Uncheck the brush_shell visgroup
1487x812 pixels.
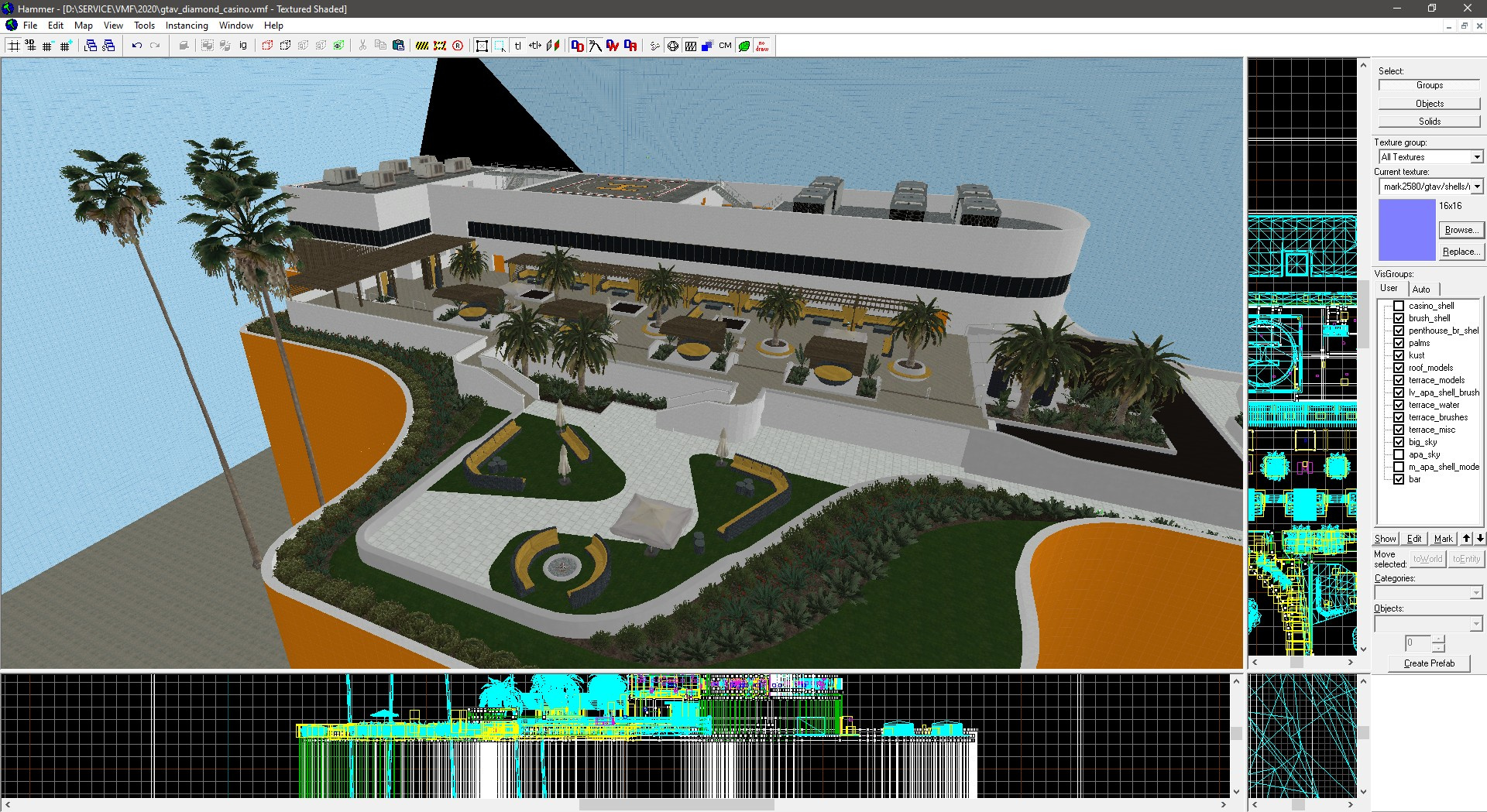click(x=1399, y=318)
